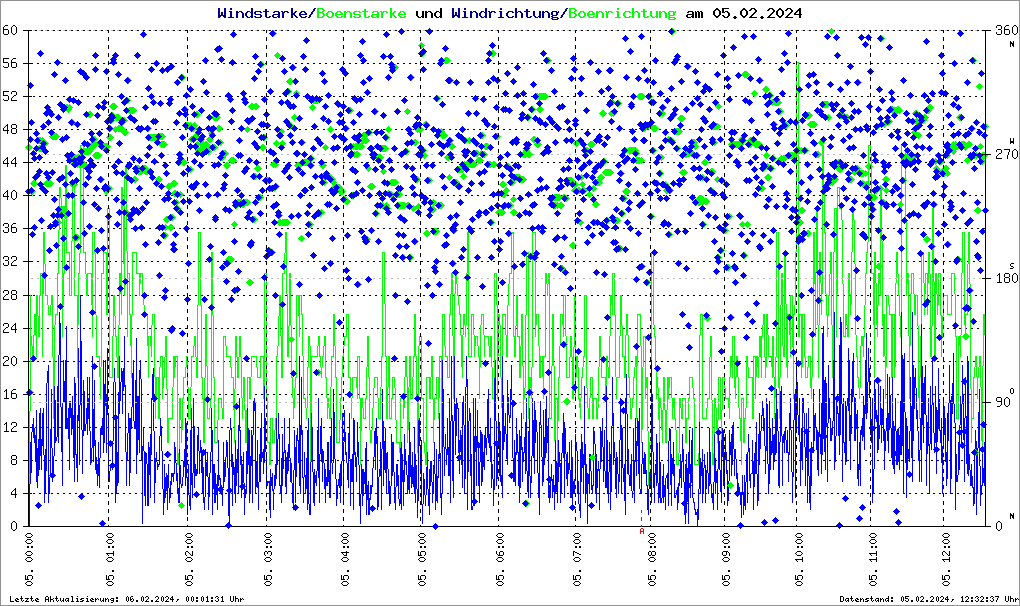Select the 01:00 time axis label

(112, 562)
